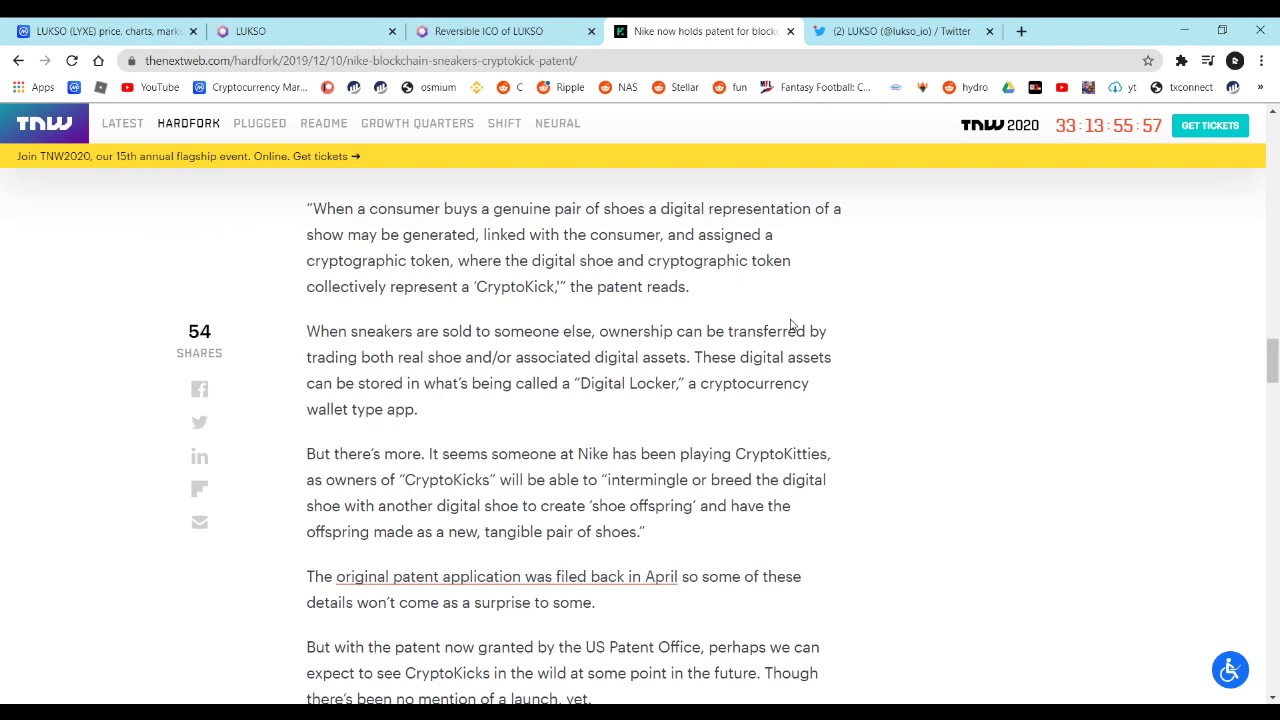This screenshot has height=720, width=1280.
Task: View site information lock icon
Action: tap(131, 61)
